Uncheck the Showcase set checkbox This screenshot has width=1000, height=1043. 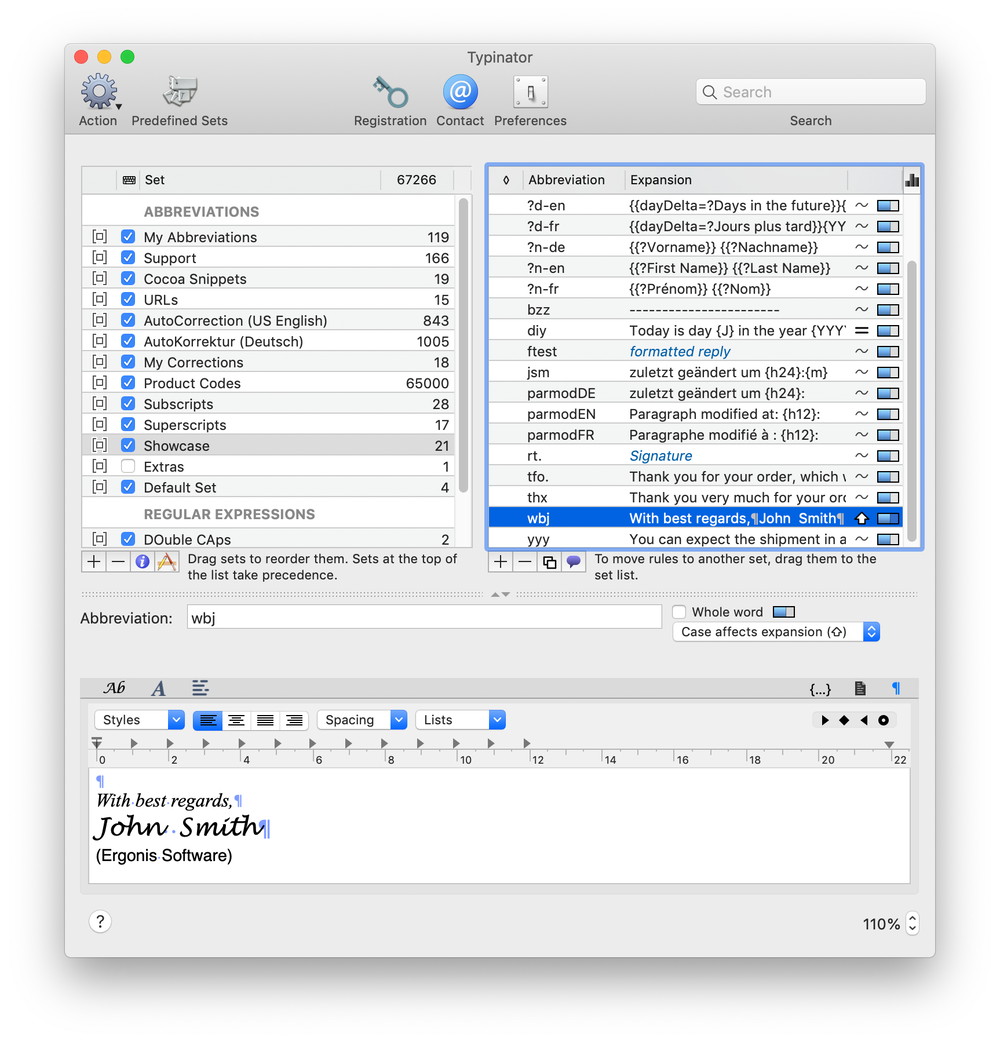click(x=128, y=445)
